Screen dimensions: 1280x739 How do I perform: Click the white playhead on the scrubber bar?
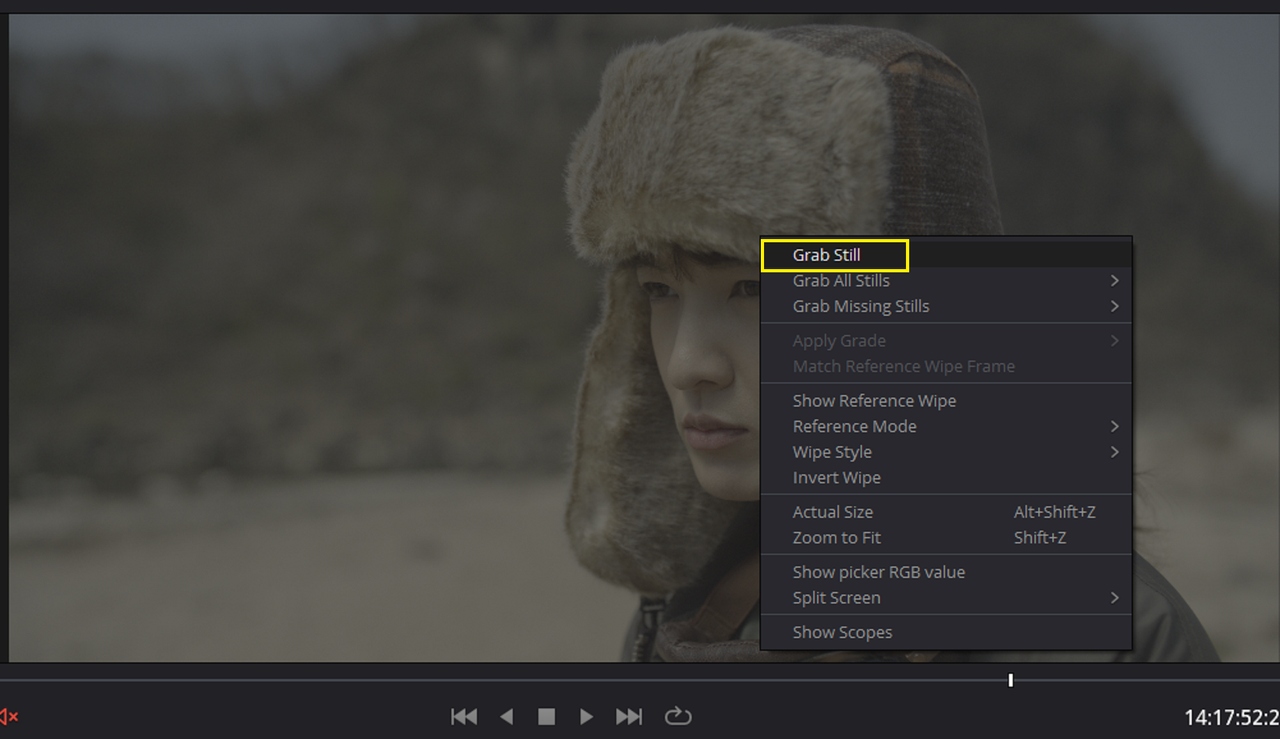point(1011,680)
